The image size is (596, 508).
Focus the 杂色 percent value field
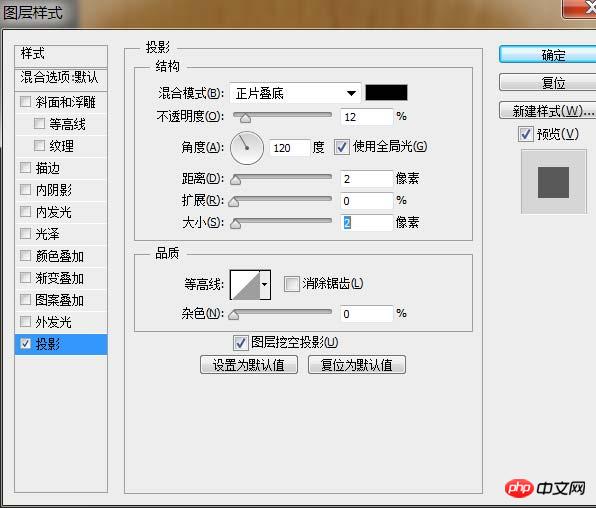click(x=366, y=314)
